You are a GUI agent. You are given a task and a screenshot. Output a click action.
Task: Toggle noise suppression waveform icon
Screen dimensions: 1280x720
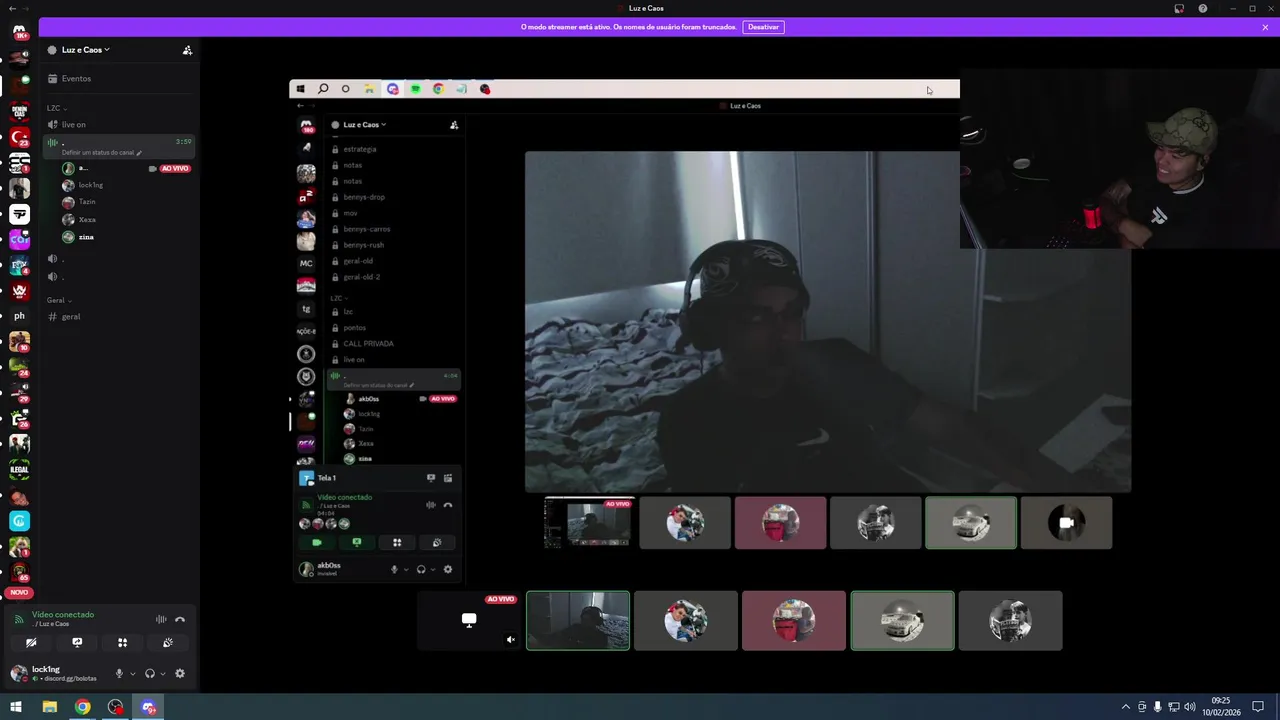pyautogui.click(x=161, y=620)
